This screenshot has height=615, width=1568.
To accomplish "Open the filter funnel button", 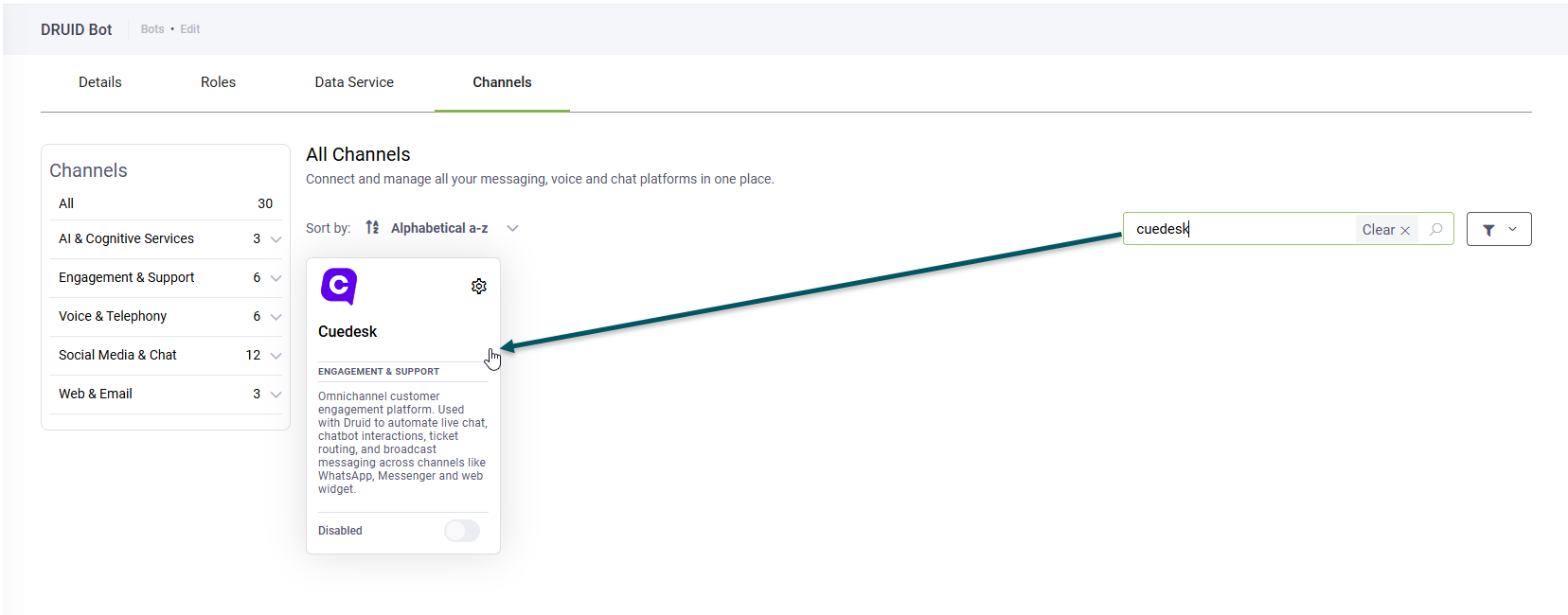I will (1498, 229).
